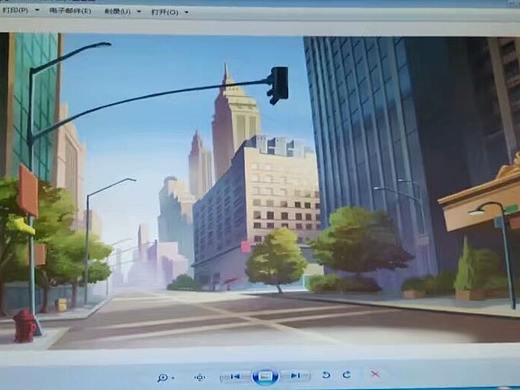520x390 pixels.
Task: Open the small arrow beside the zoom magnifier
Action: pyautogui.click(x=173, y=378)
